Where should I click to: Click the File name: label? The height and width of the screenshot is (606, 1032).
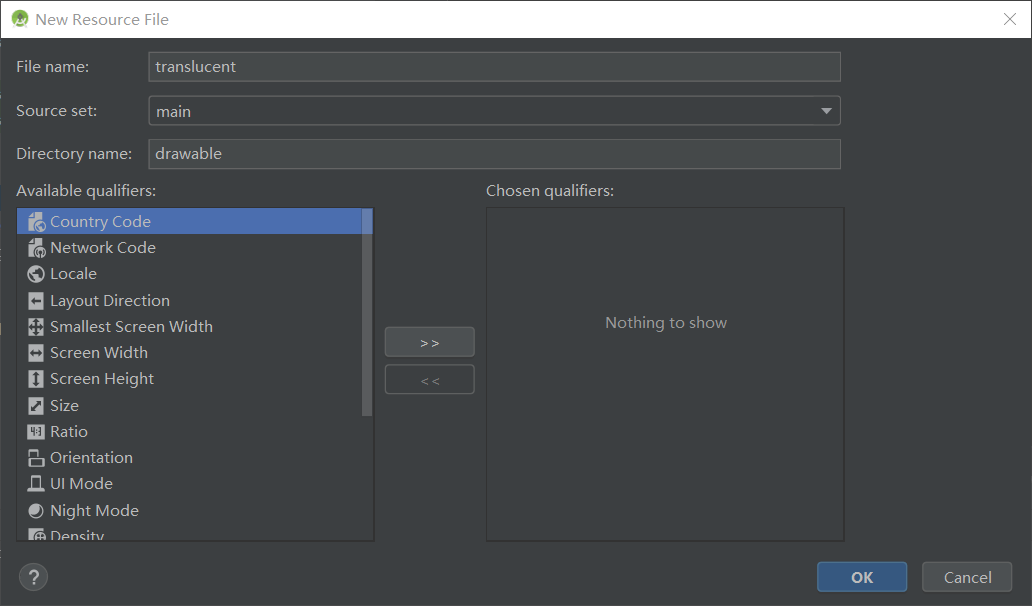point(53,67)
